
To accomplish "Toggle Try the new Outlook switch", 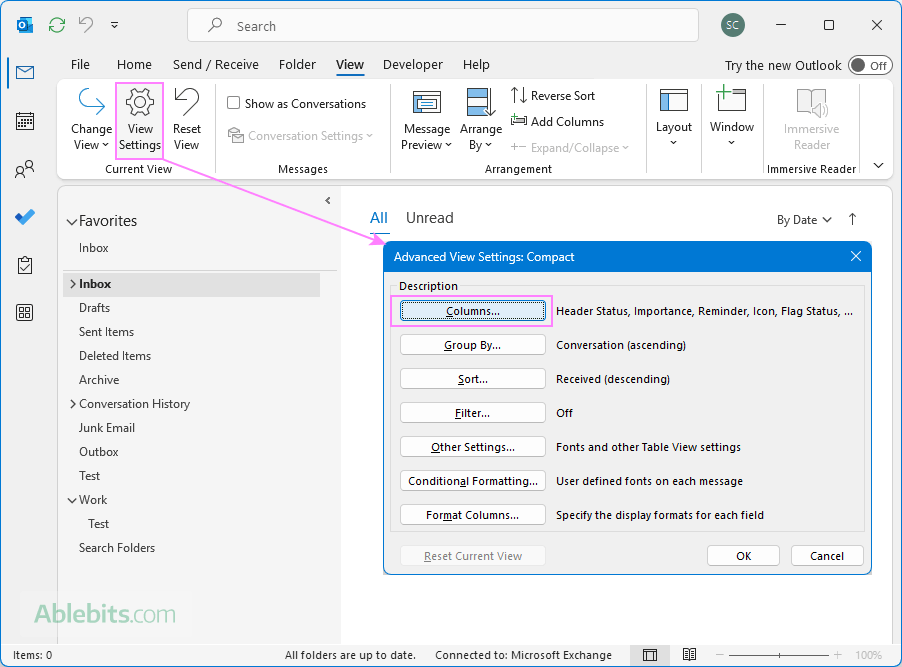I will coord(870,66).
